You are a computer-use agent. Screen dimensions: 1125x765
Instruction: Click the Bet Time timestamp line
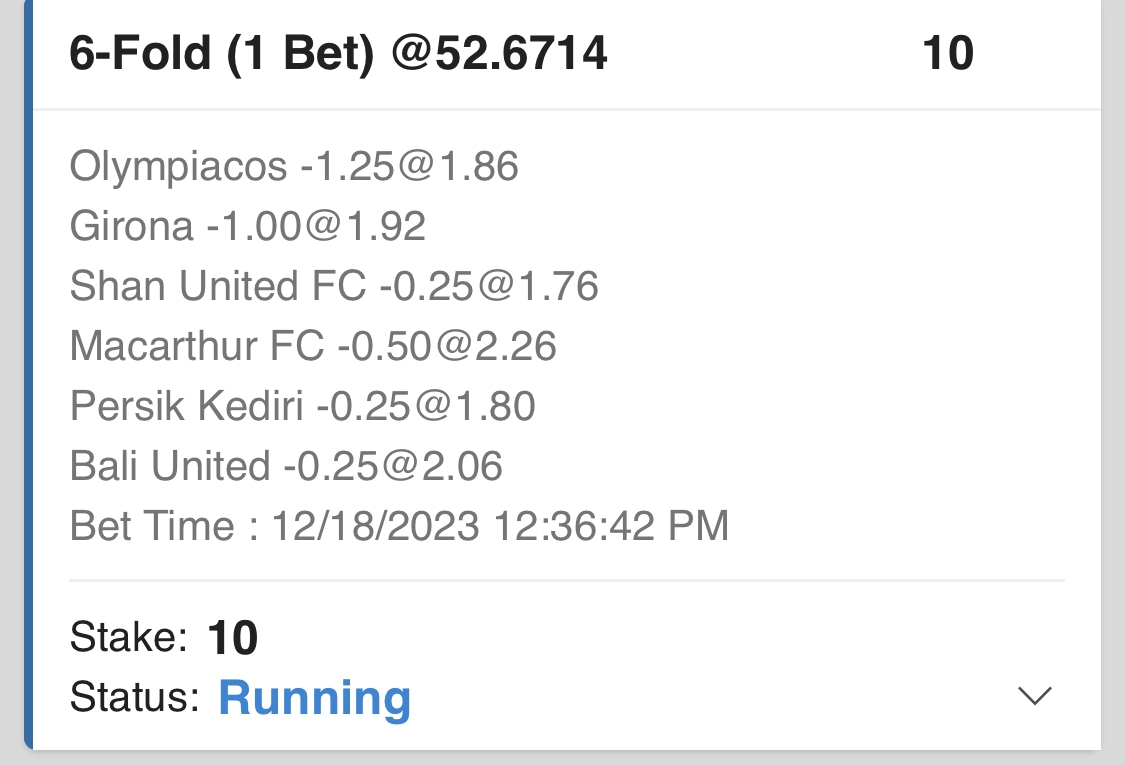pos(399,526)
